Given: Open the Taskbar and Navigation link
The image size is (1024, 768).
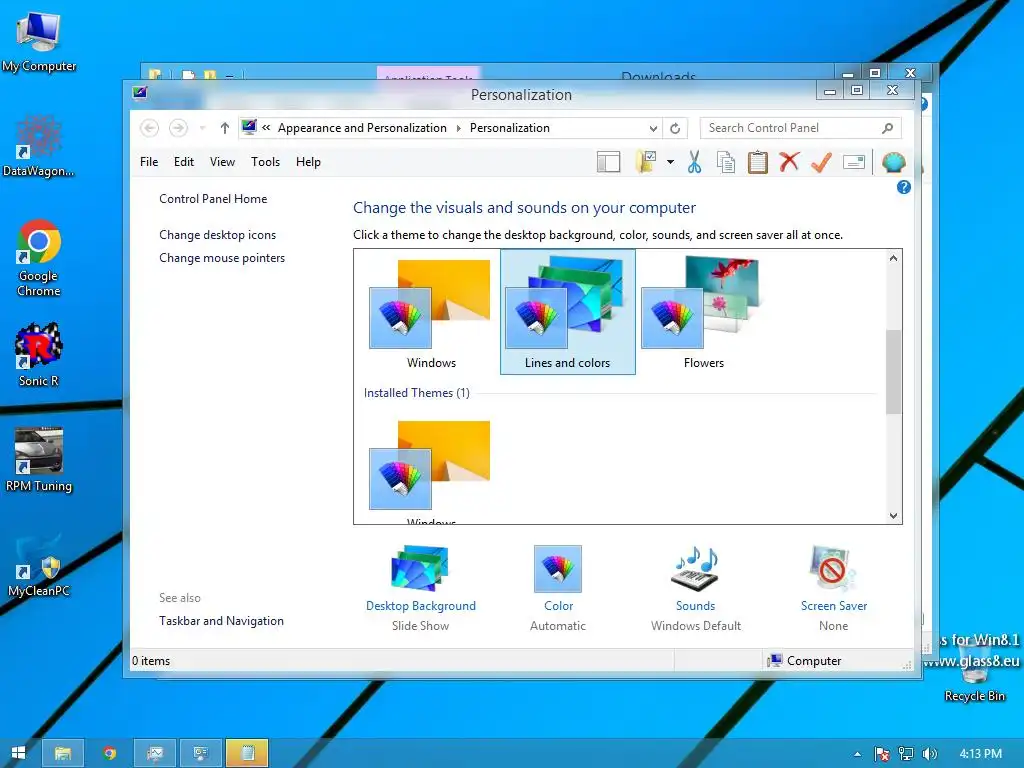Looking at the screenshot, I should (x=221, y=620).
